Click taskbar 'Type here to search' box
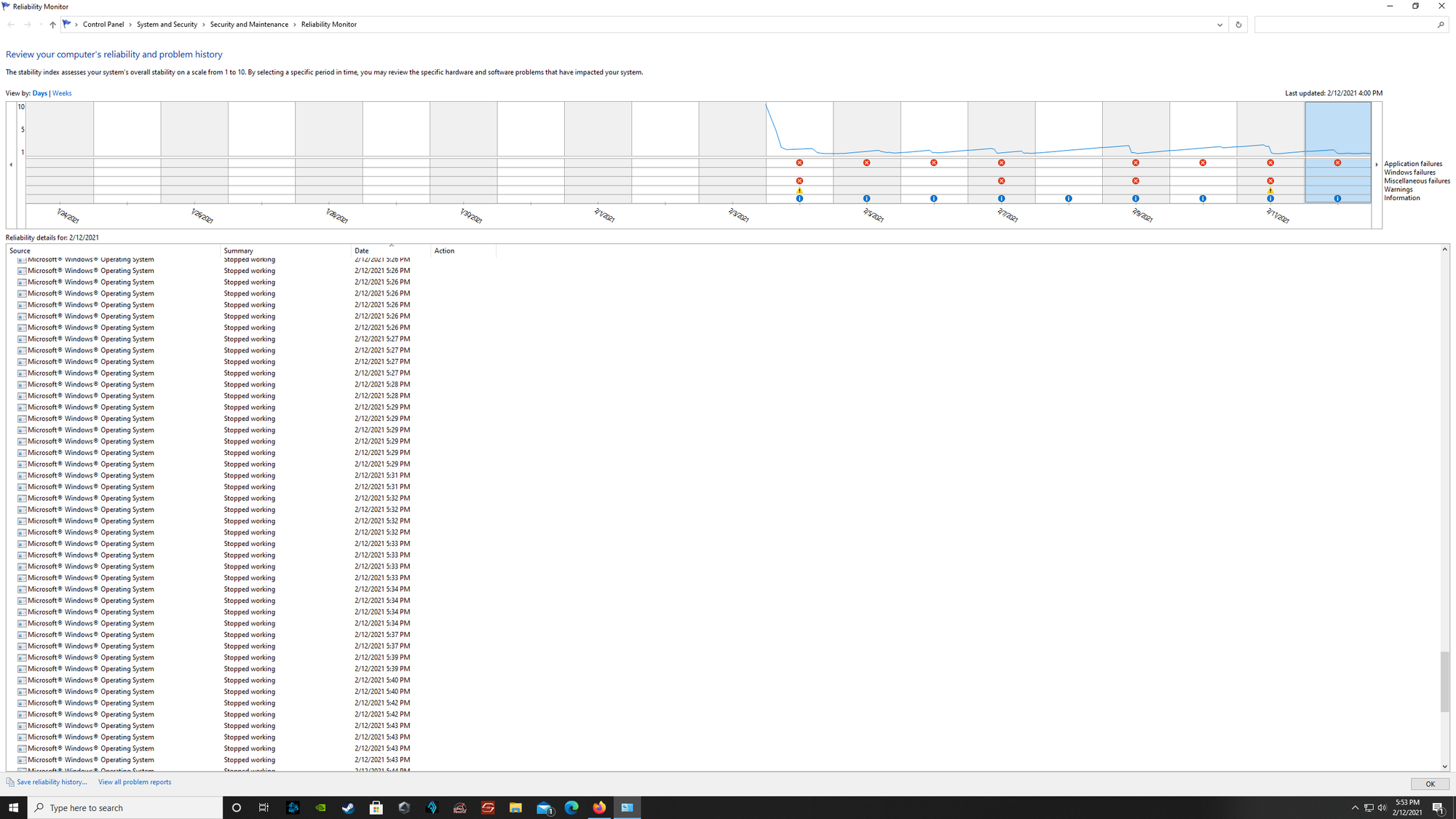1456x819 pixels. point(124,807)
